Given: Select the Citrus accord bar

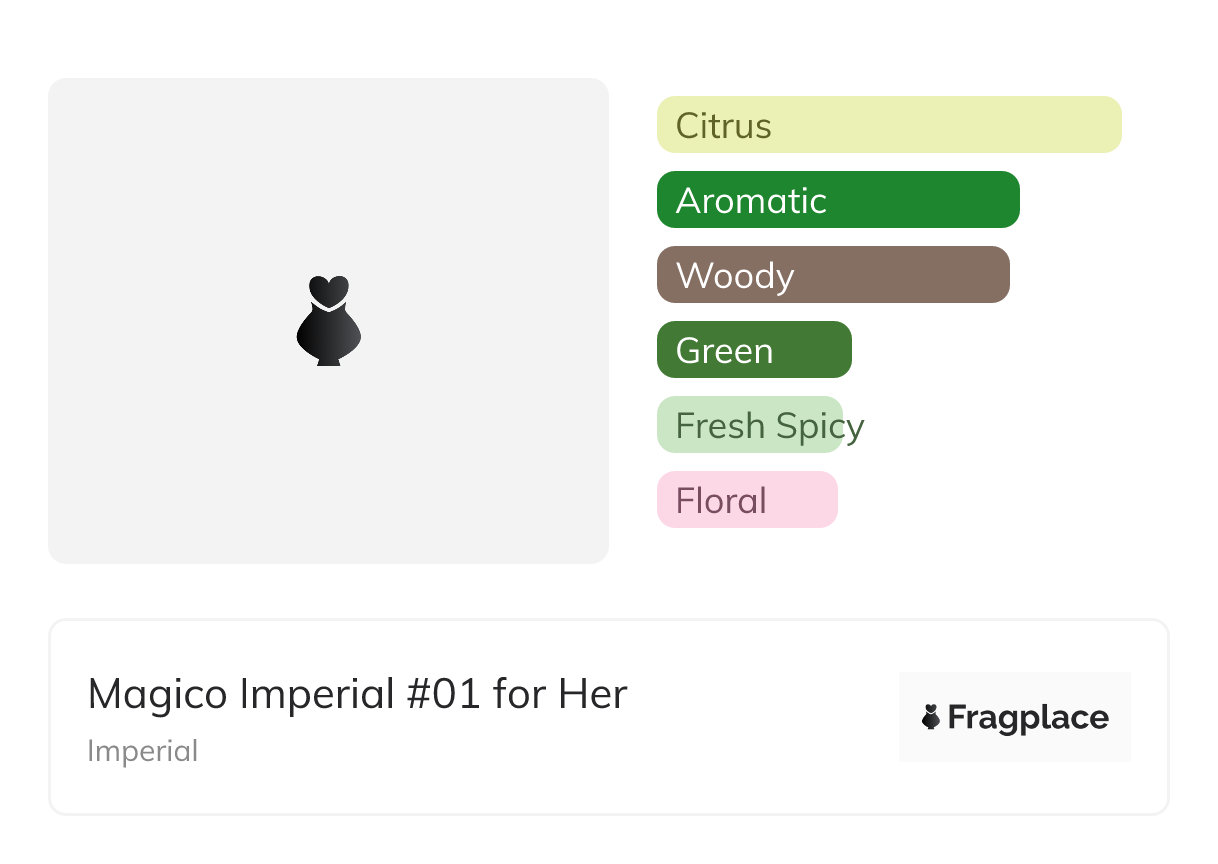Looking at the screenshot, I should coord(889,125).
